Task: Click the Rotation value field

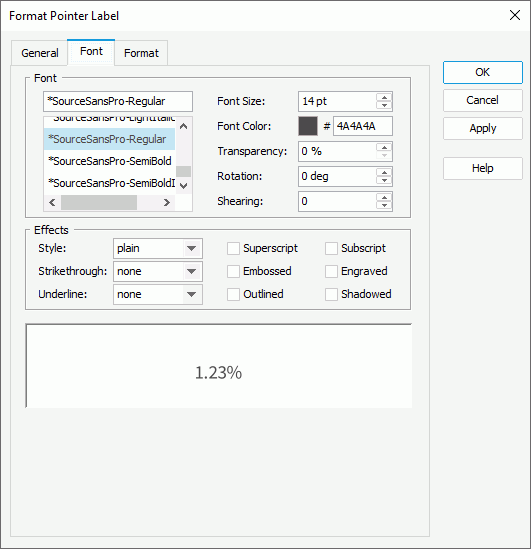Action: tap(337, 176)
